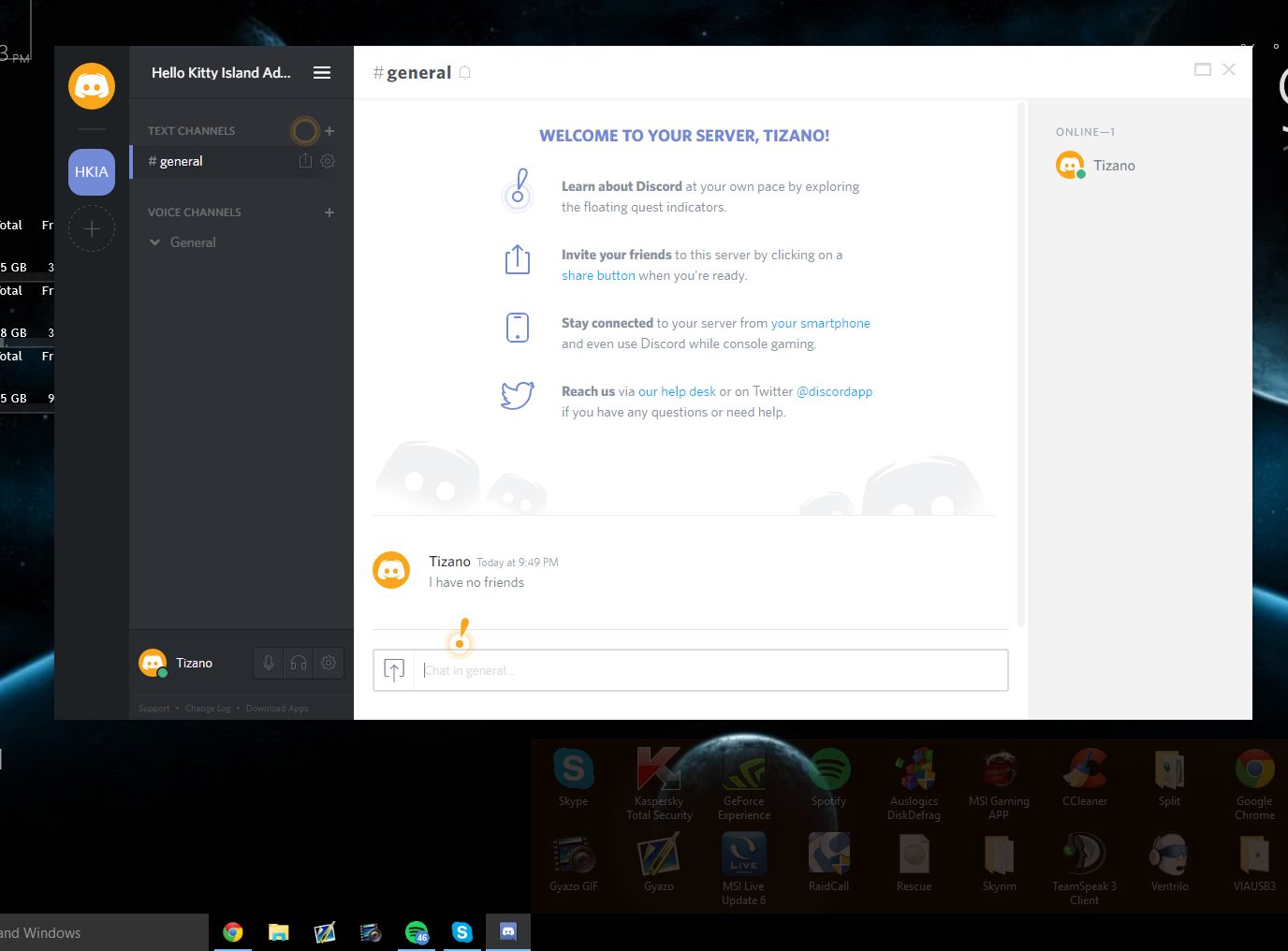Add a new server with plus circle
The height and width of the screenshot is (951, 1288).
click(92, 228)
